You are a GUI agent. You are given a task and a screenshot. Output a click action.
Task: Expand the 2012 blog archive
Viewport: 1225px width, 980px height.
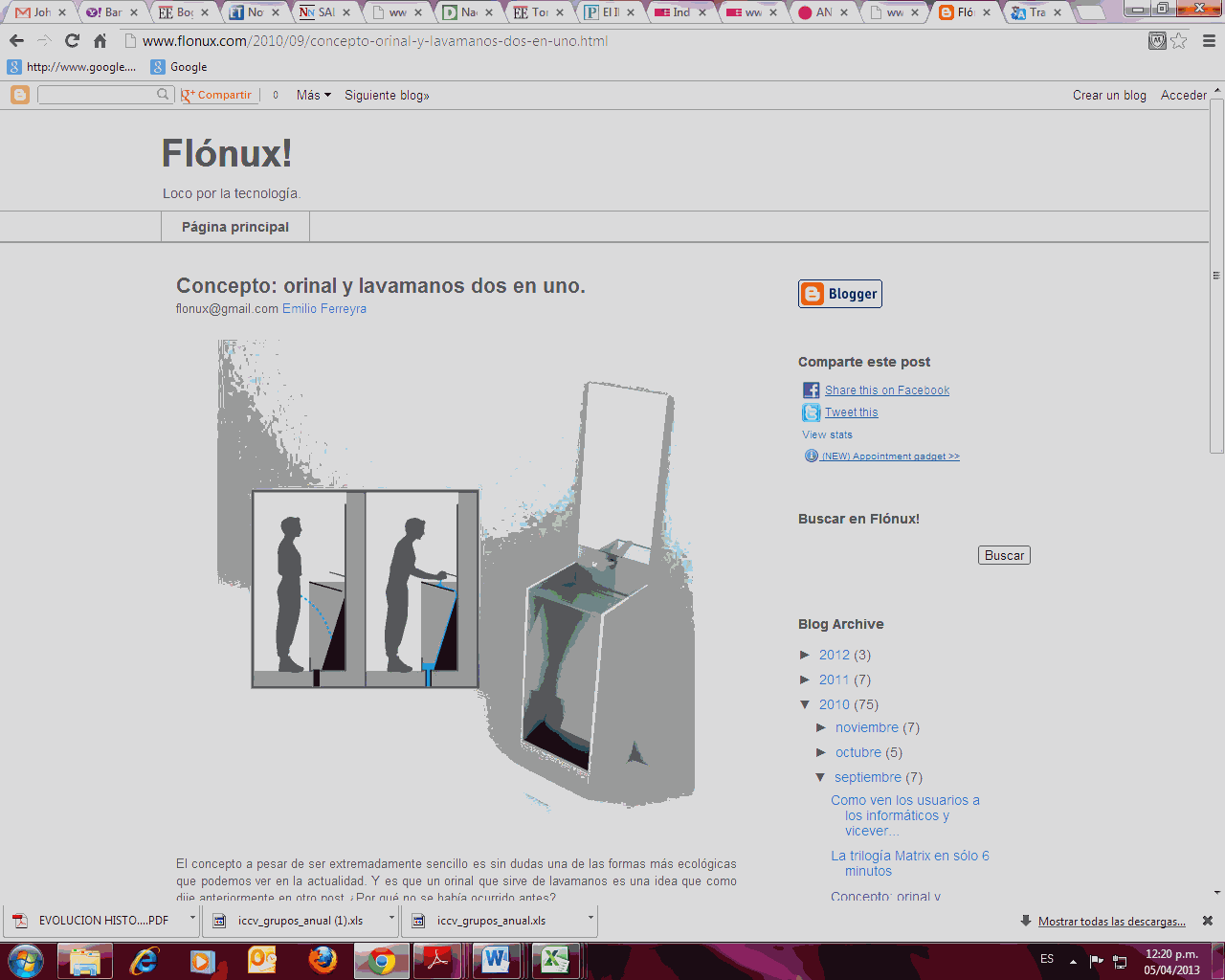[805, 655]
